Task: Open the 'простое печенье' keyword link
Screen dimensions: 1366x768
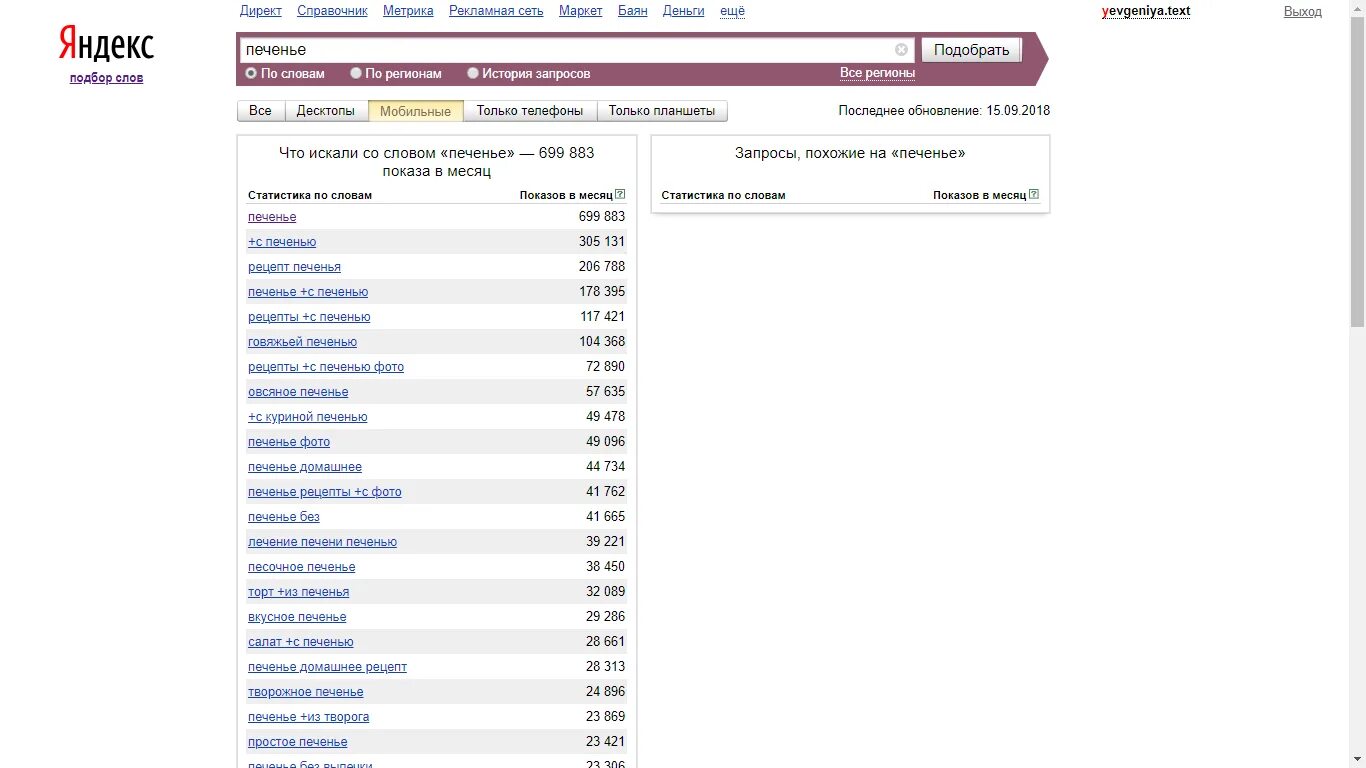Action: coord(298,742)
